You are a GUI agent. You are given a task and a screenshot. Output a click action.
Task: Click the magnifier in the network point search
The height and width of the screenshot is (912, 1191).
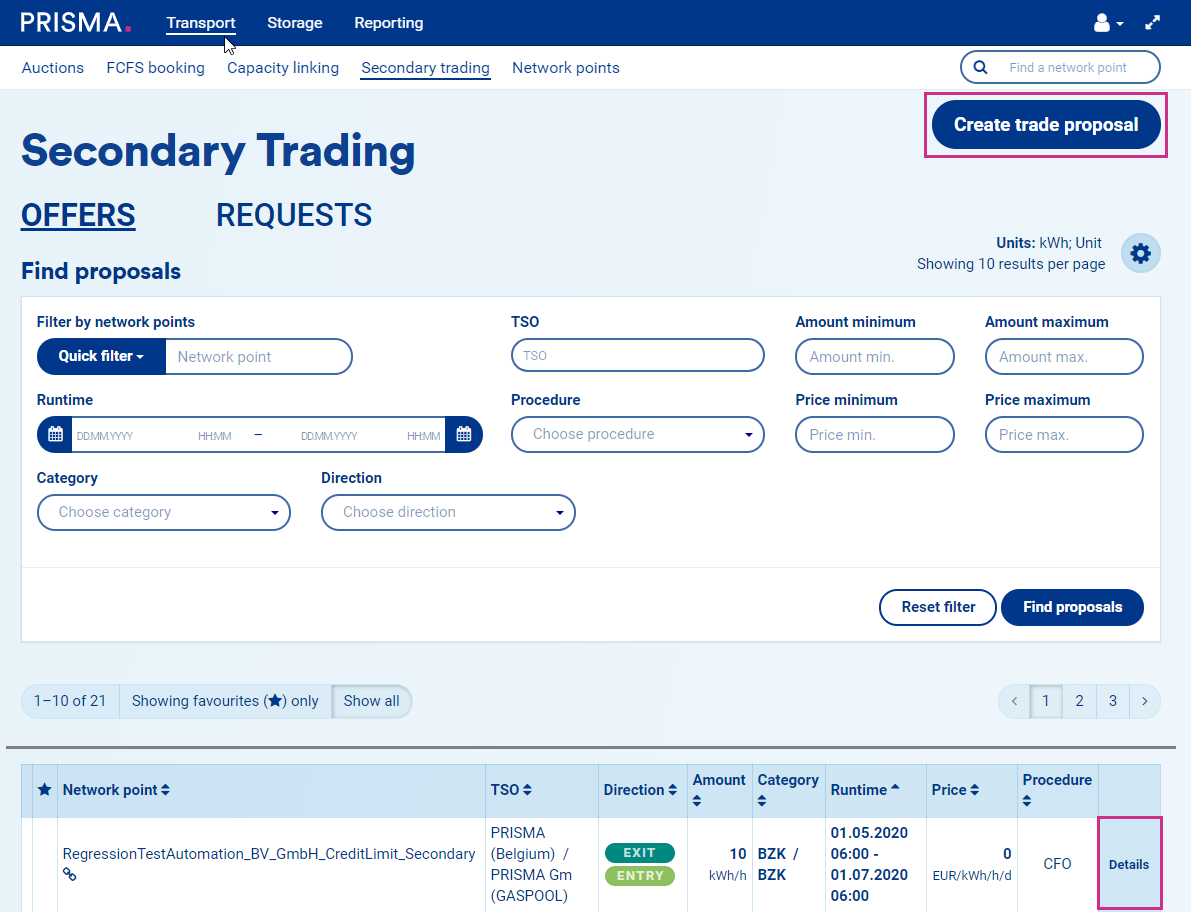(x=979, y=67)
